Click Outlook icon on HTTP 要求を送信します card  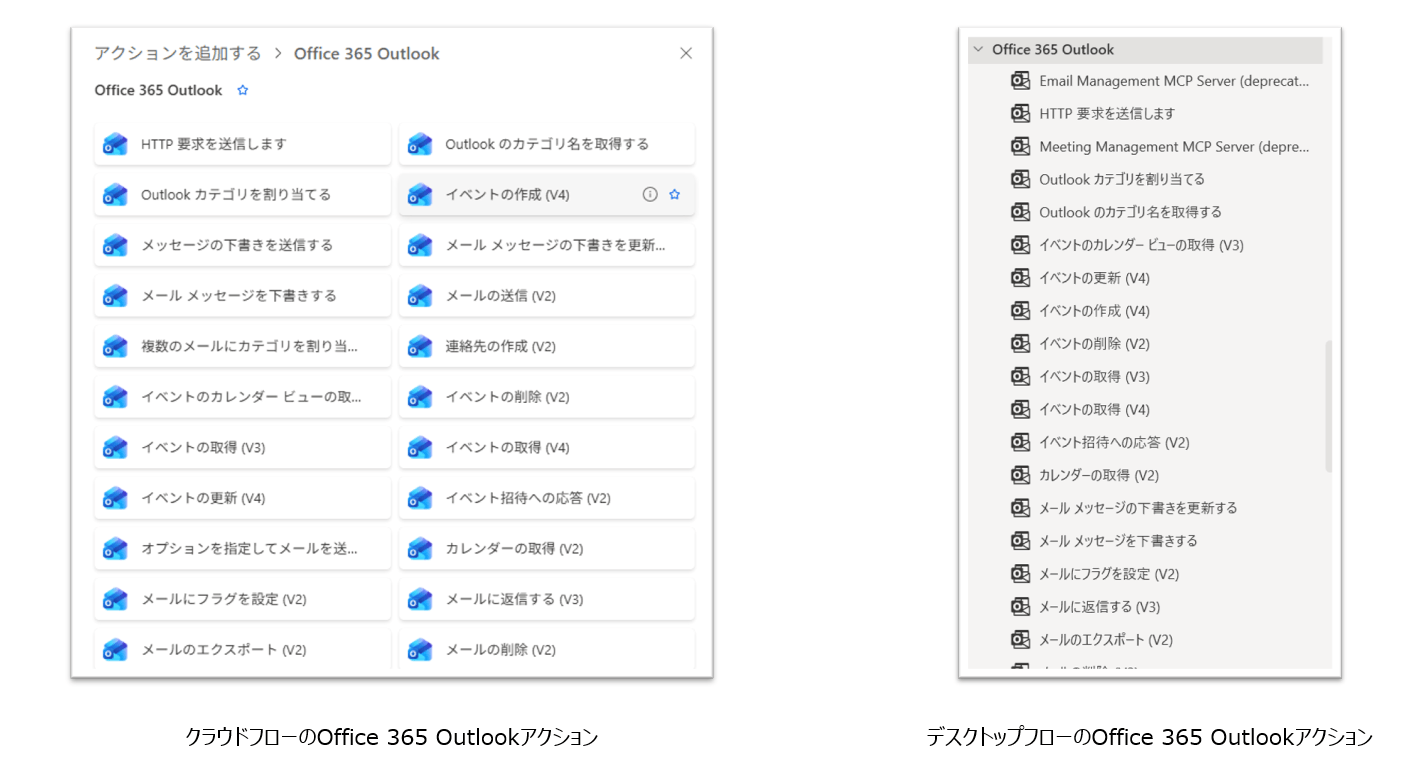click(x=115, y=144)
